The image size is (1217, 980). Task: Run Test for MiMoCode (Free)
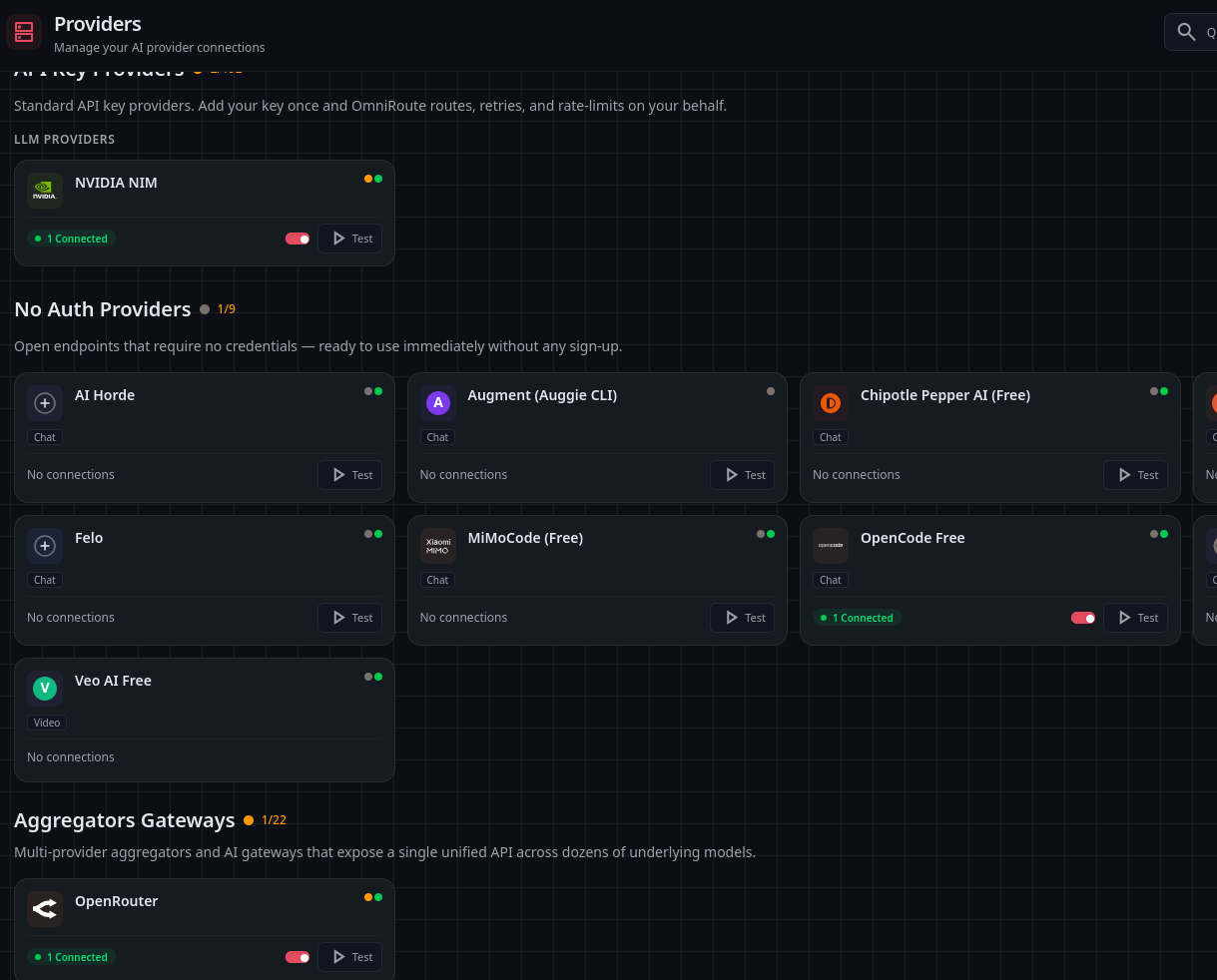(x=743, y=618)
